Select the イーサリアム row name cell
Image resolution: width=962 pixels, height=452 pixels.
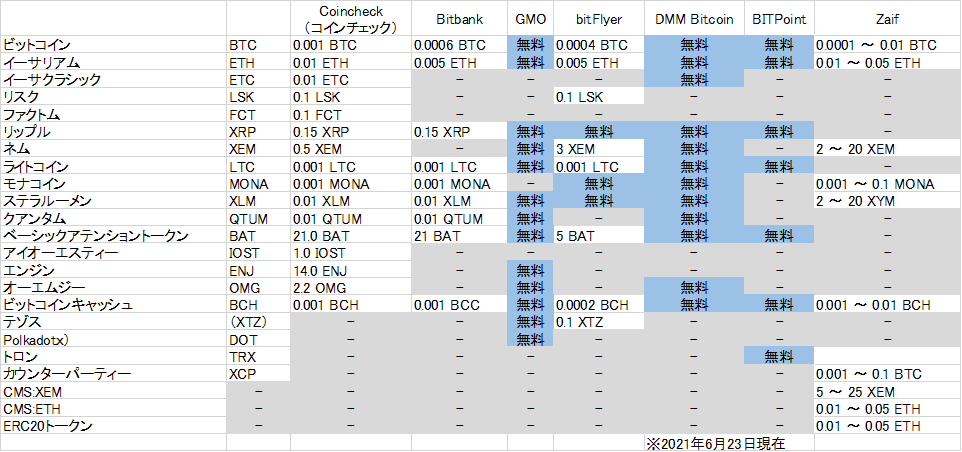114,62
